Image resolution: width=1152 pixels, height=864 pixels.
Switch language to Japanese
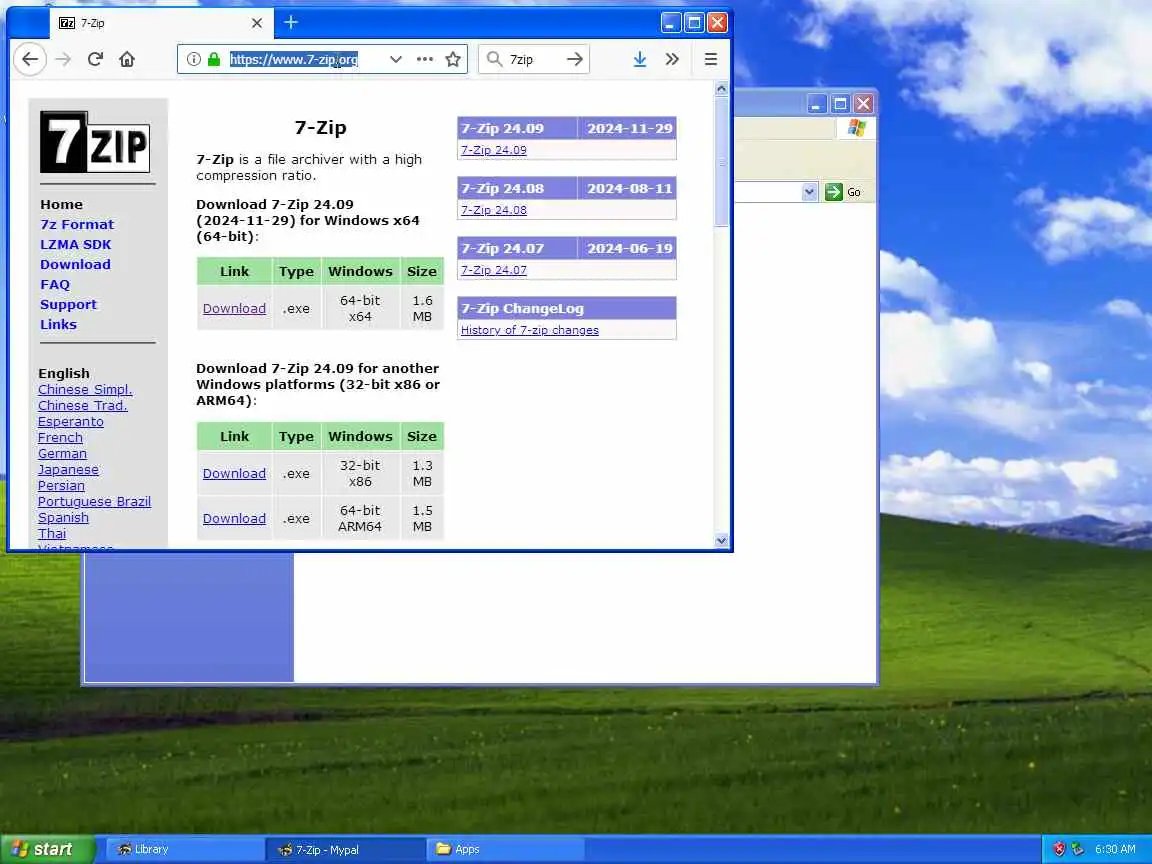(x=68, y=470)
